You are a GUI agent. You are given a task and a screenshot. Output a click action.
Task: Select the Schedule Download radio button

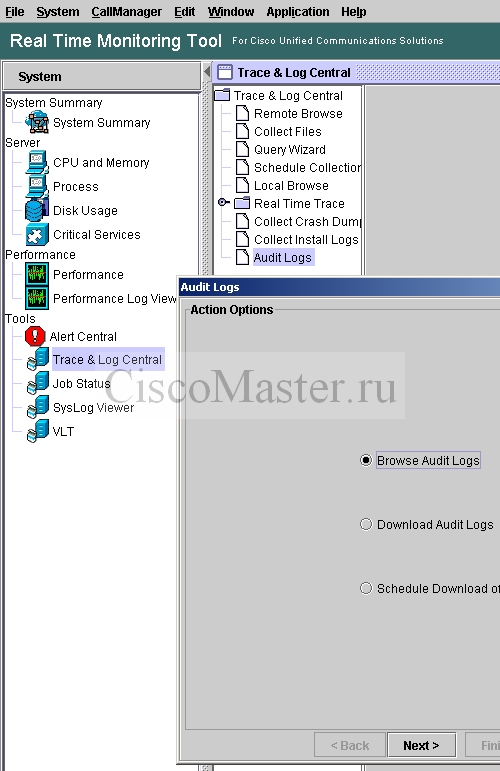tap(366, 588)
